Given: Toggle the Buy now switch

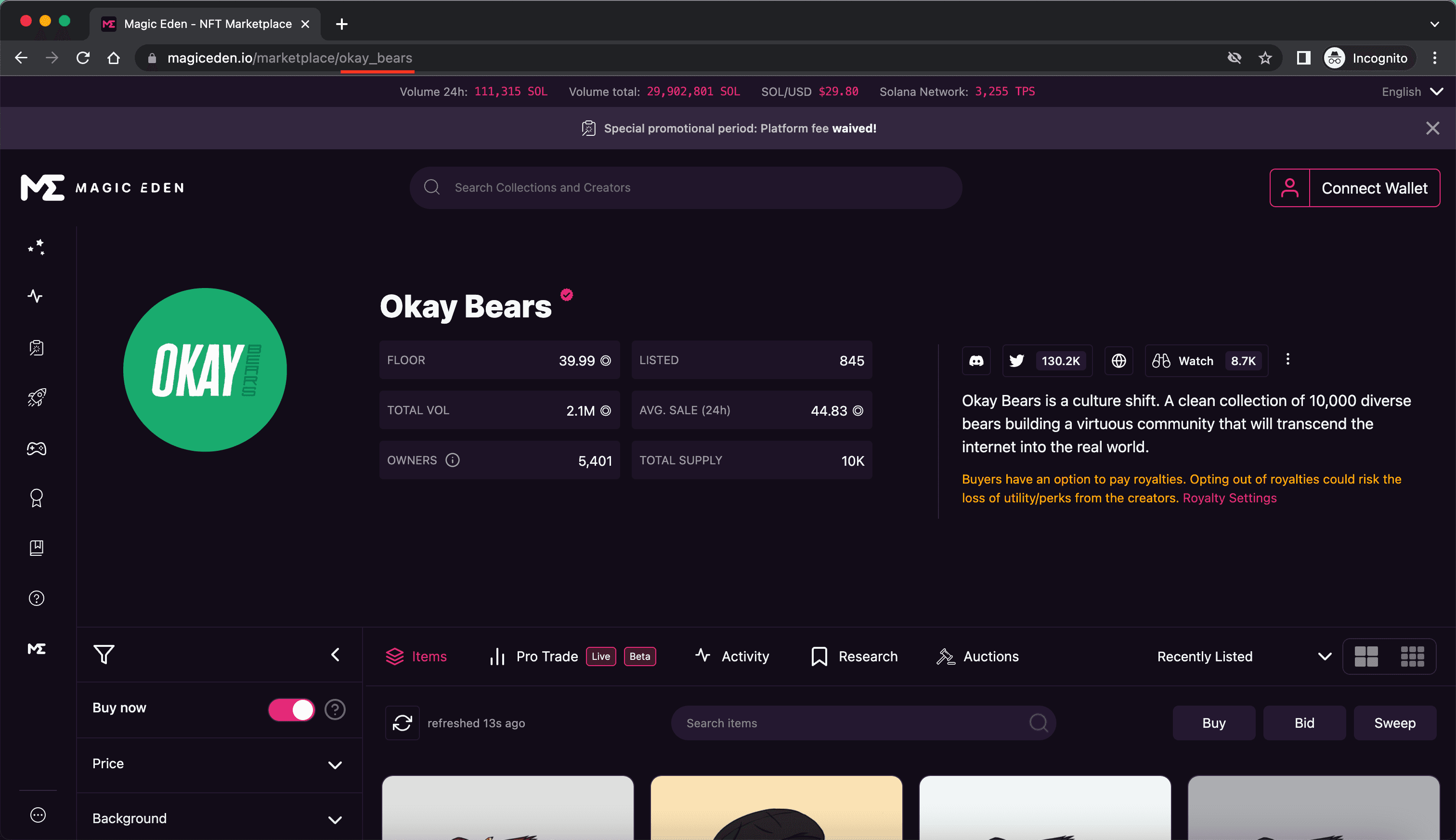Looking at the screenshot, I should (291, 709).
